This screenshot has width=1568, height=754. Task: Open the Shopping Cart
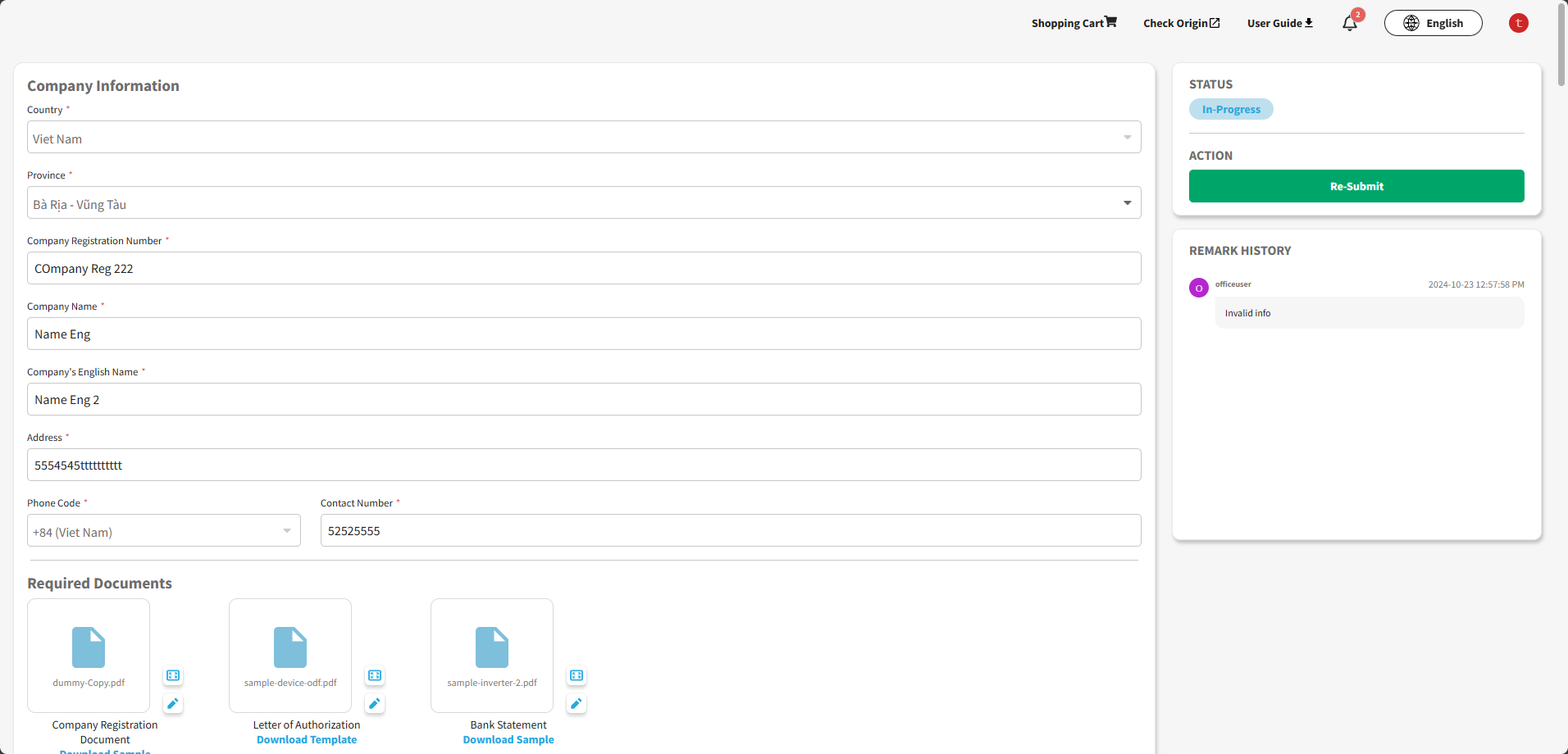coord(1073,23)
